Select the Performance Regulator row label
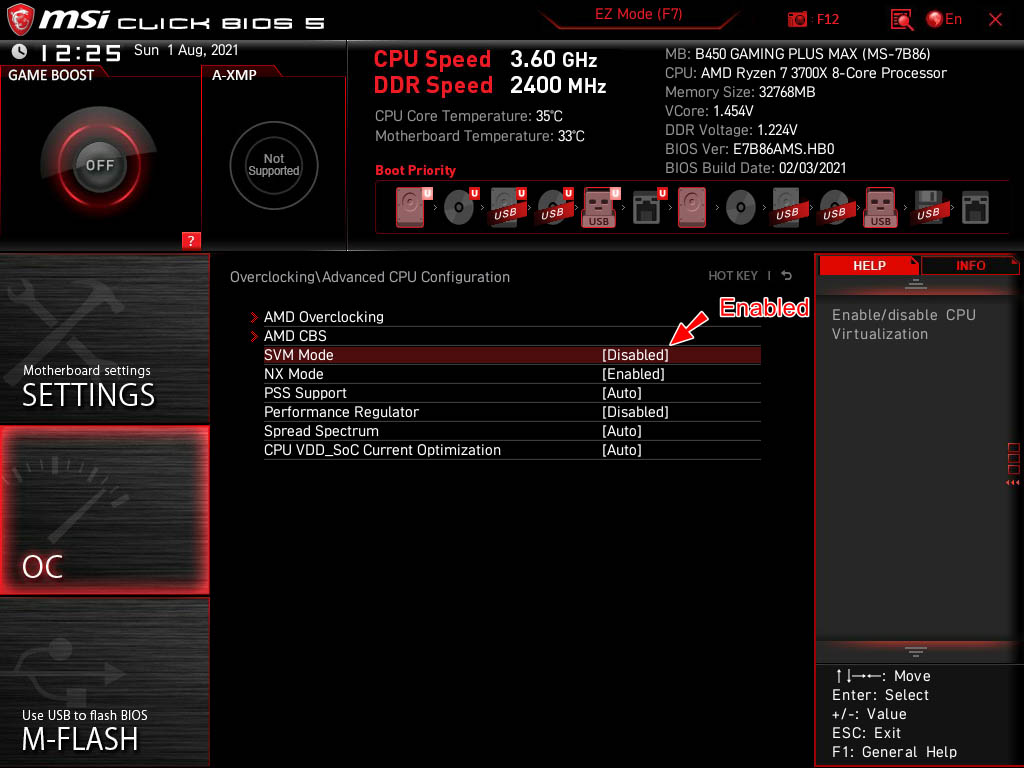 click(341, 411)
